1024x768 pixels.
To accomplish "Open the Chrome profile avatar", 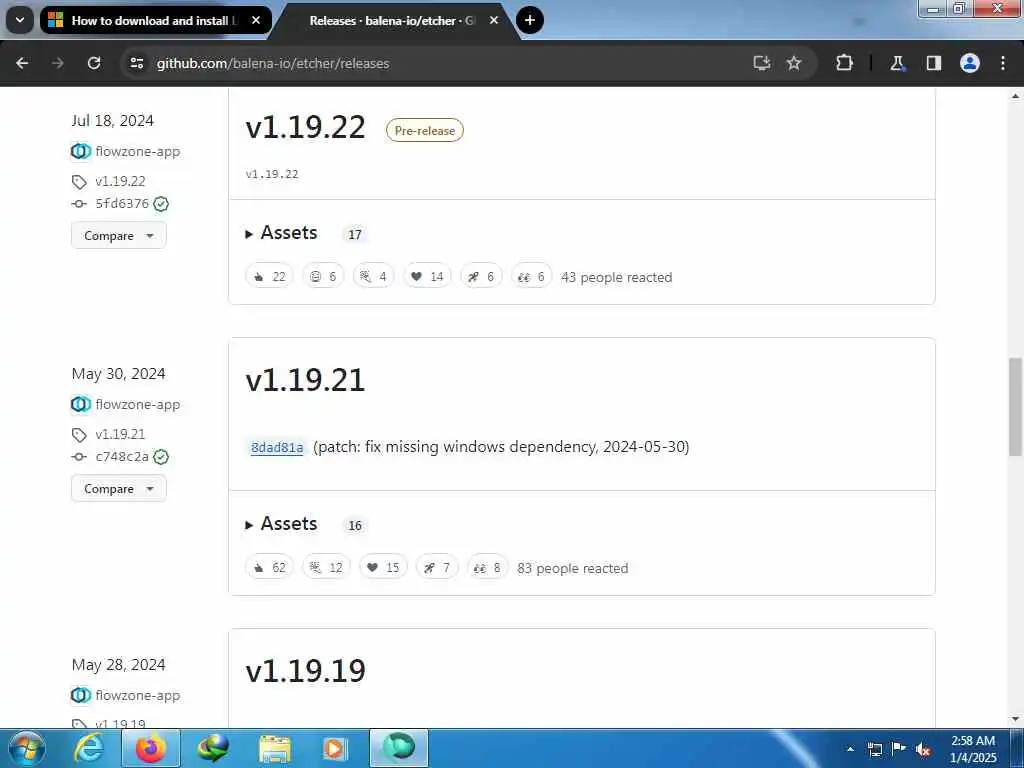I will pos(970,63).
